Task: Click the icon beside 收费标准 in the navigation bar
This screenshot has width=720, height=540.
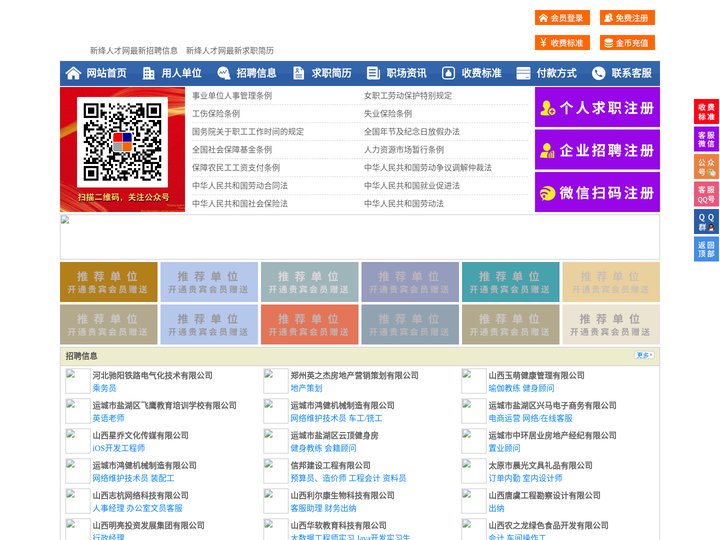Action: point(448,73)
